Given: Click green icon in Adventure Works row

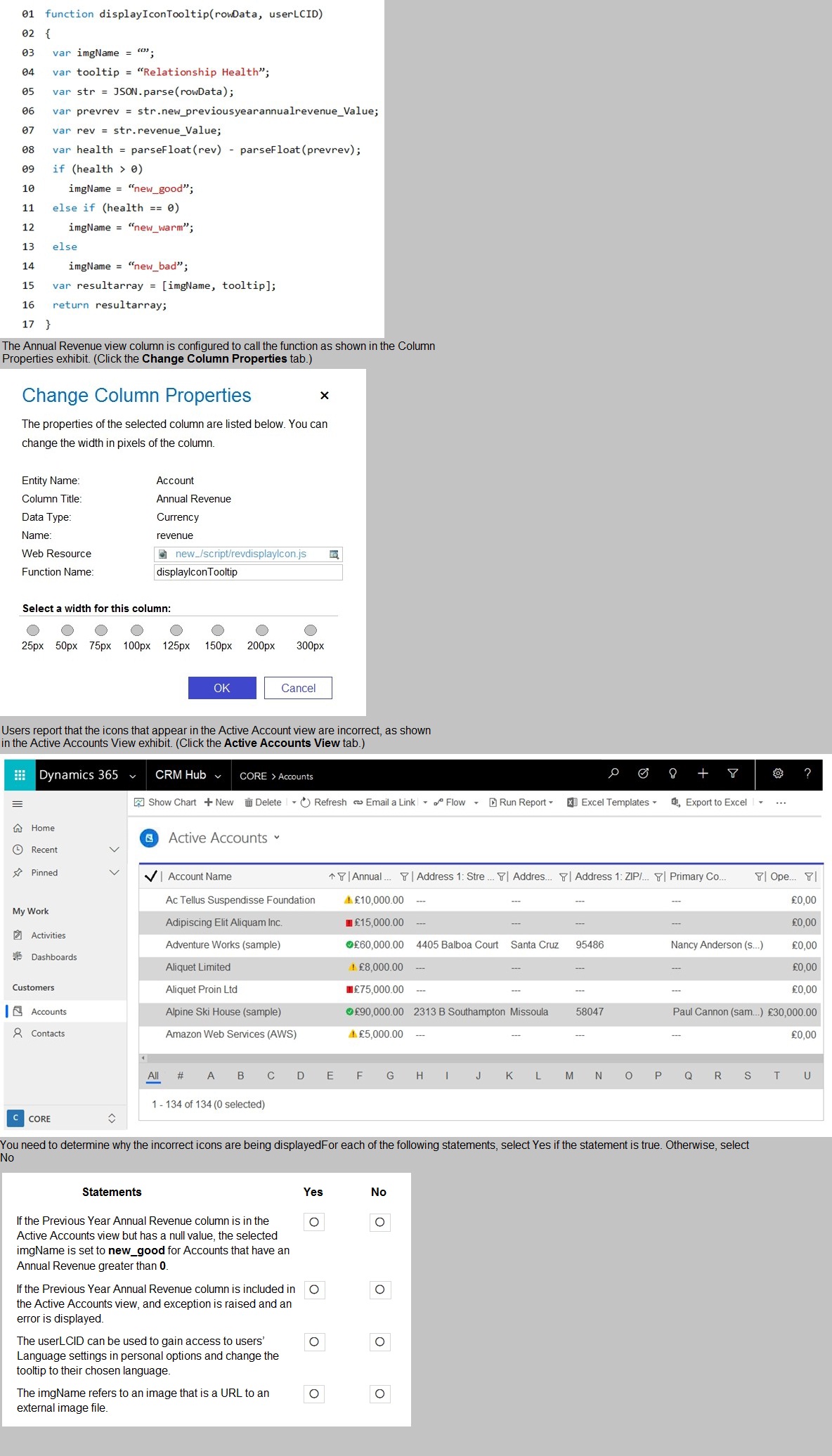Looking at the screenshot, I should (349, 945).
